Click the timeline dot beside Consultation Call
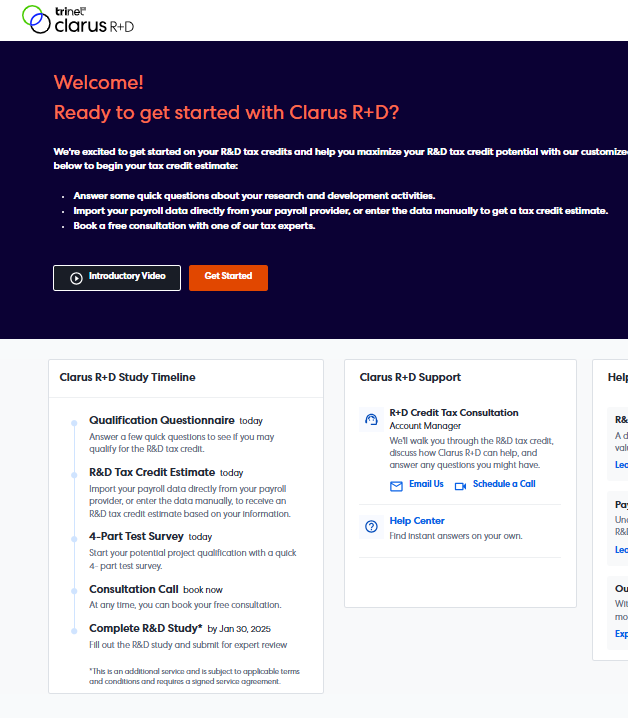628x718 pixels. pyautogui.click(x=74, y=591)
